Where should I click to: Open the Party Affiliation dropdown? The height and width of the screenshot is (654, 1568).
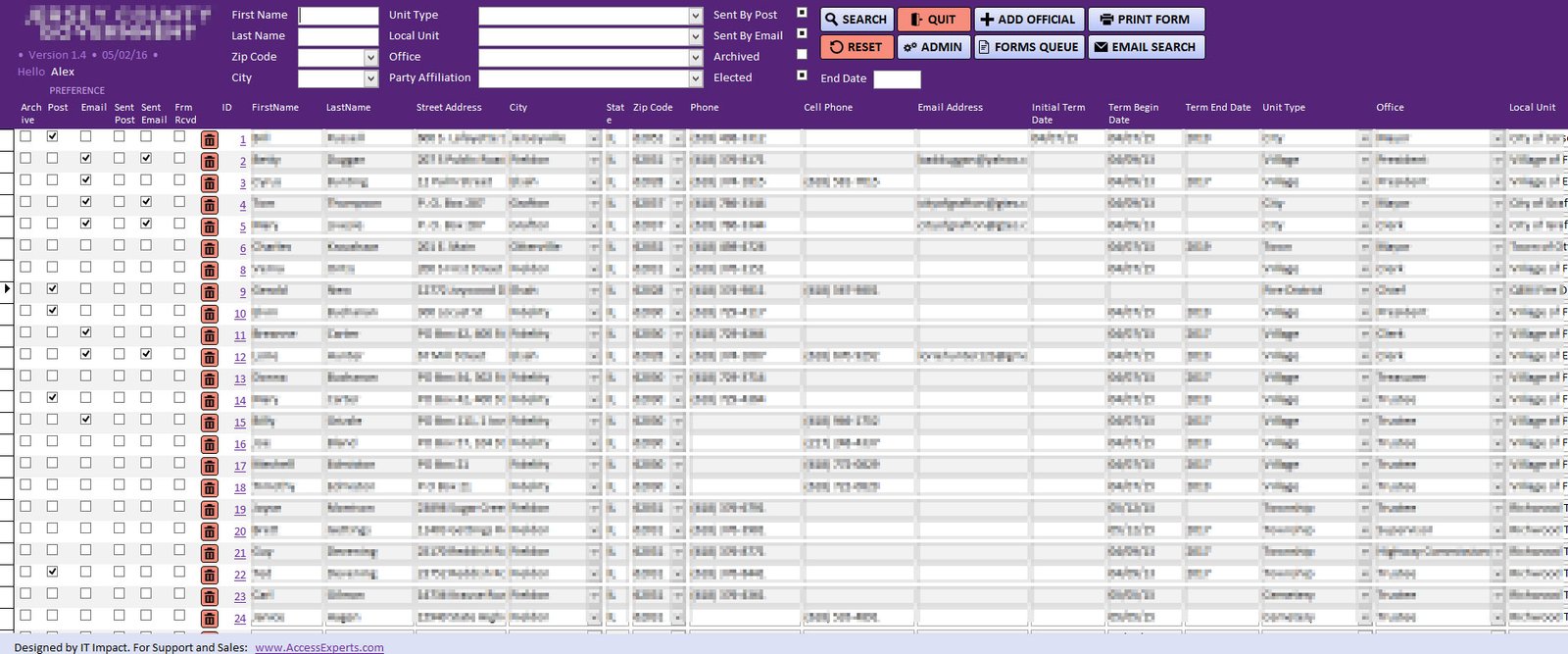[x=696, y=78]
